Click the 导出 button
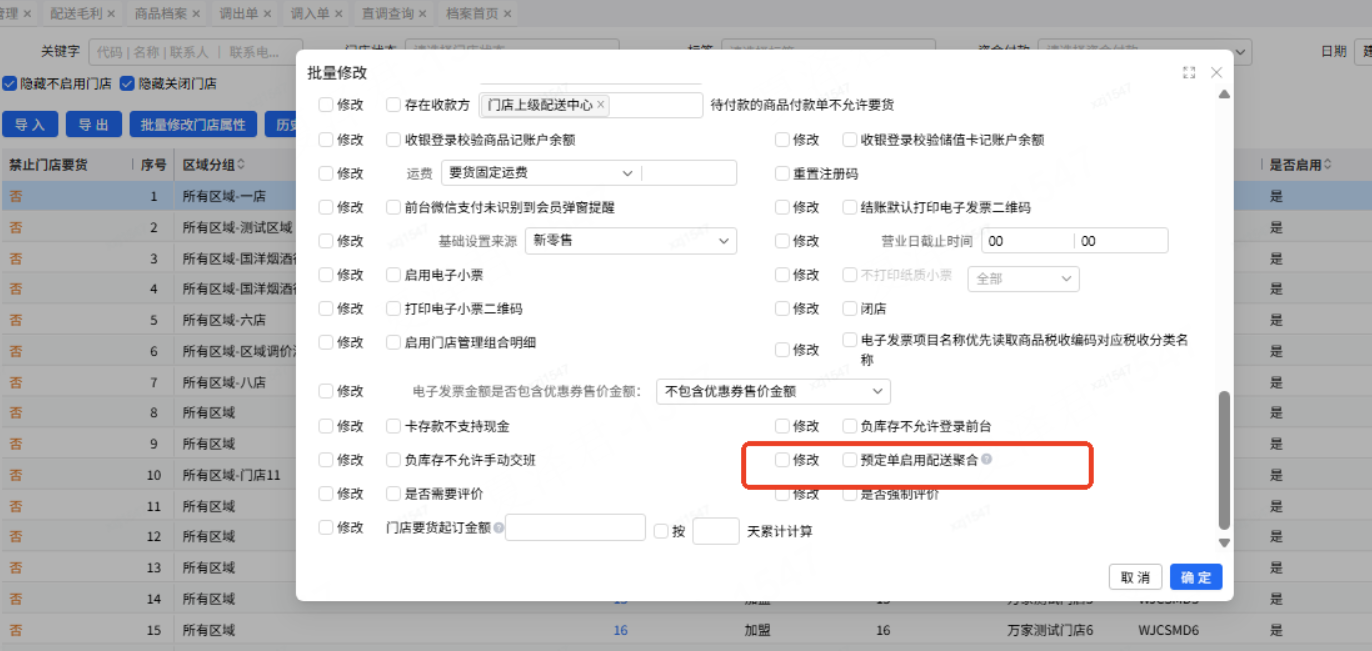Screen dimensions: 1372x651 [94, 125]
